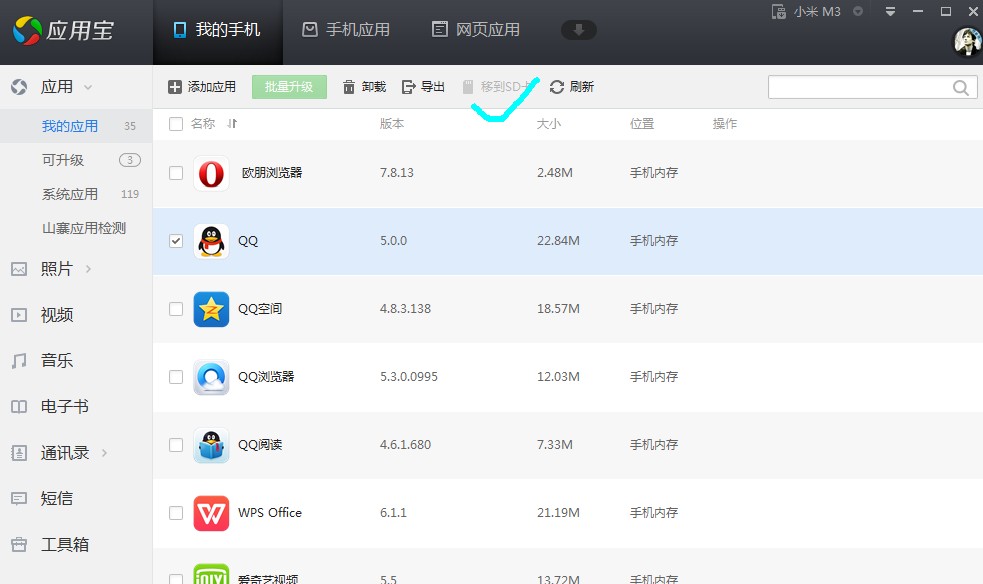Click the QQ空间 star icon

(x=211, y=309)
